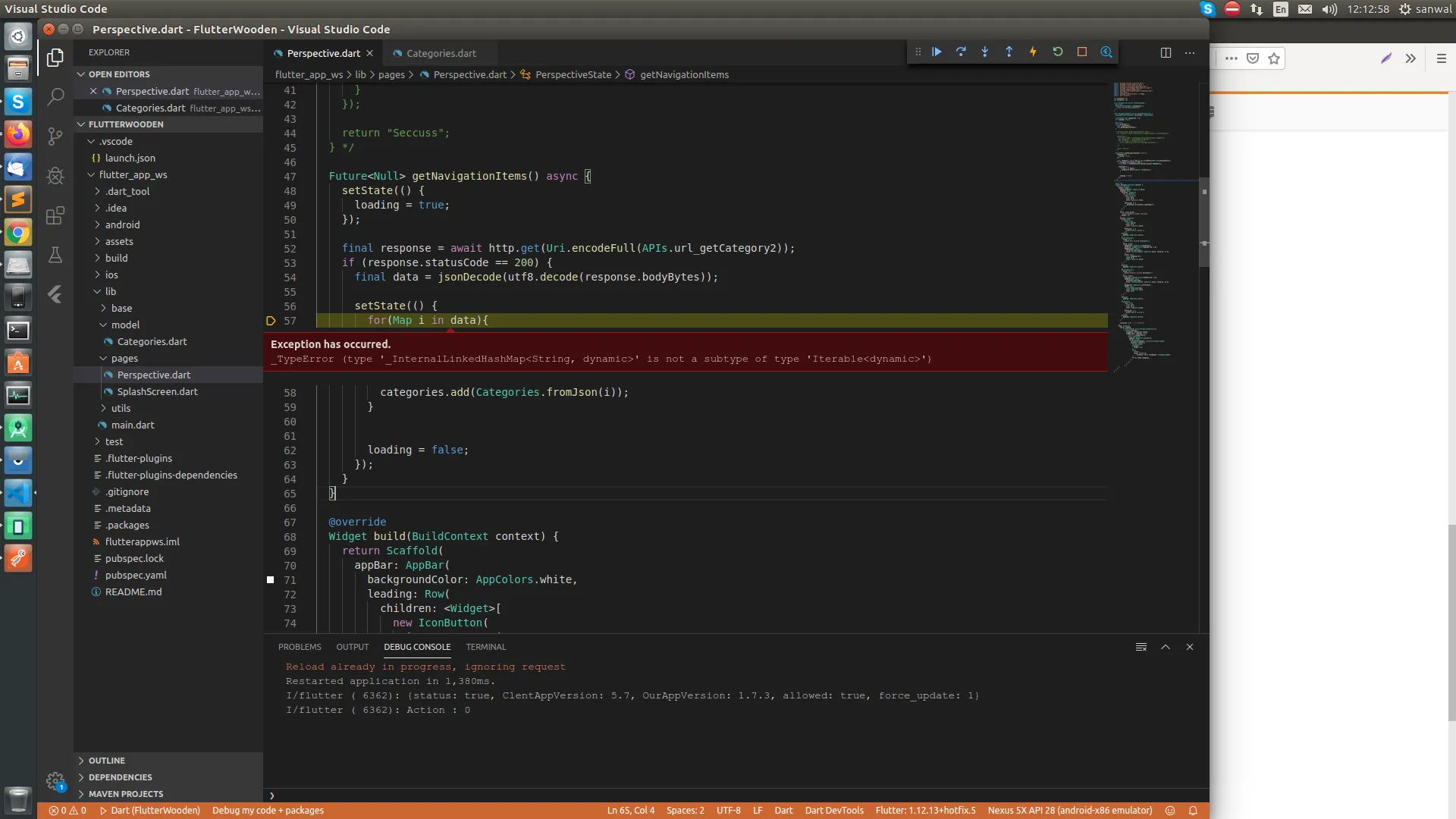Click the split editor right button

[1166, 52]
